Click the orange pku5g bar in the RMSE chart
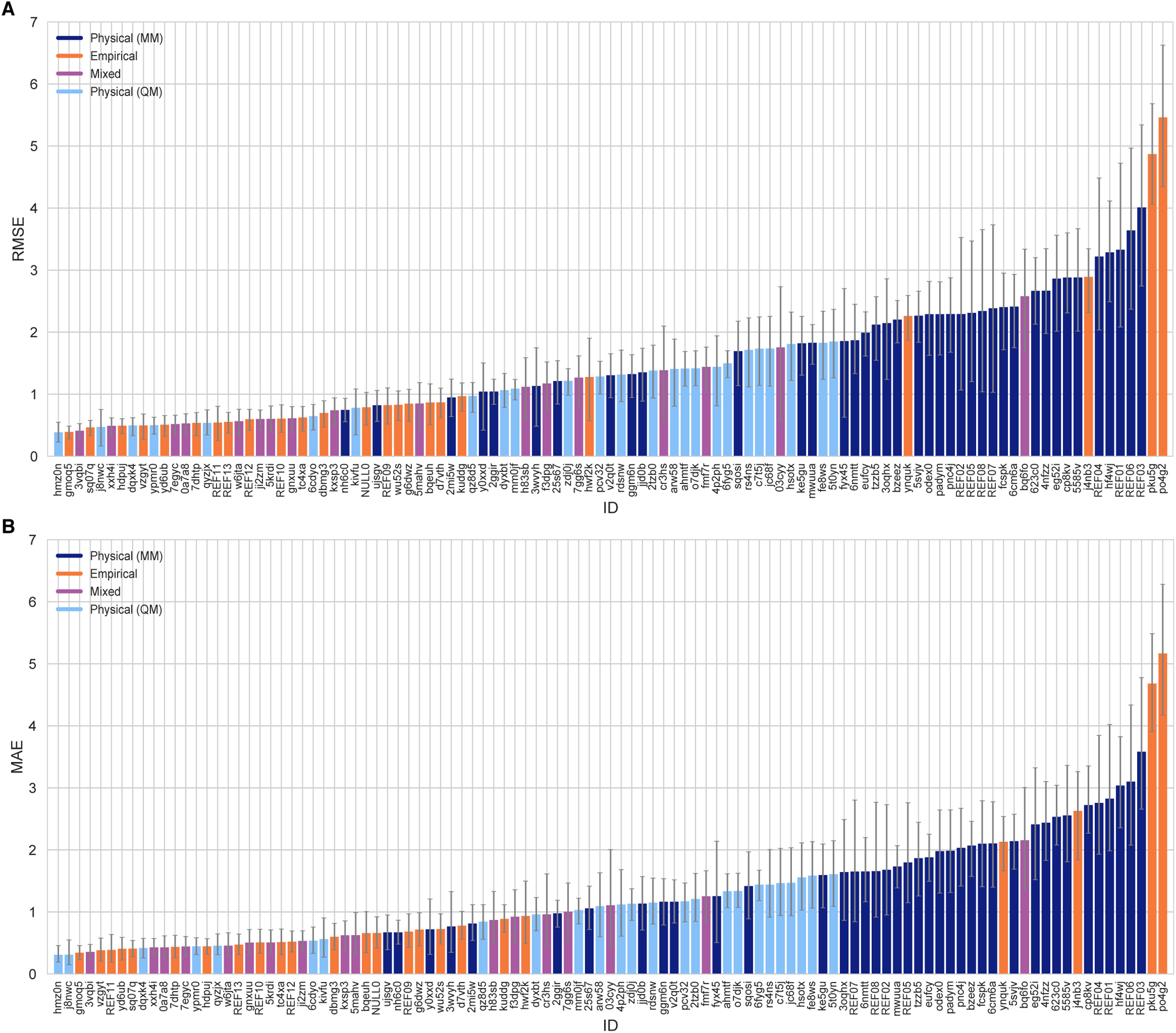Viewport: 1176px width, 1033px height. tap(1152, 305)
